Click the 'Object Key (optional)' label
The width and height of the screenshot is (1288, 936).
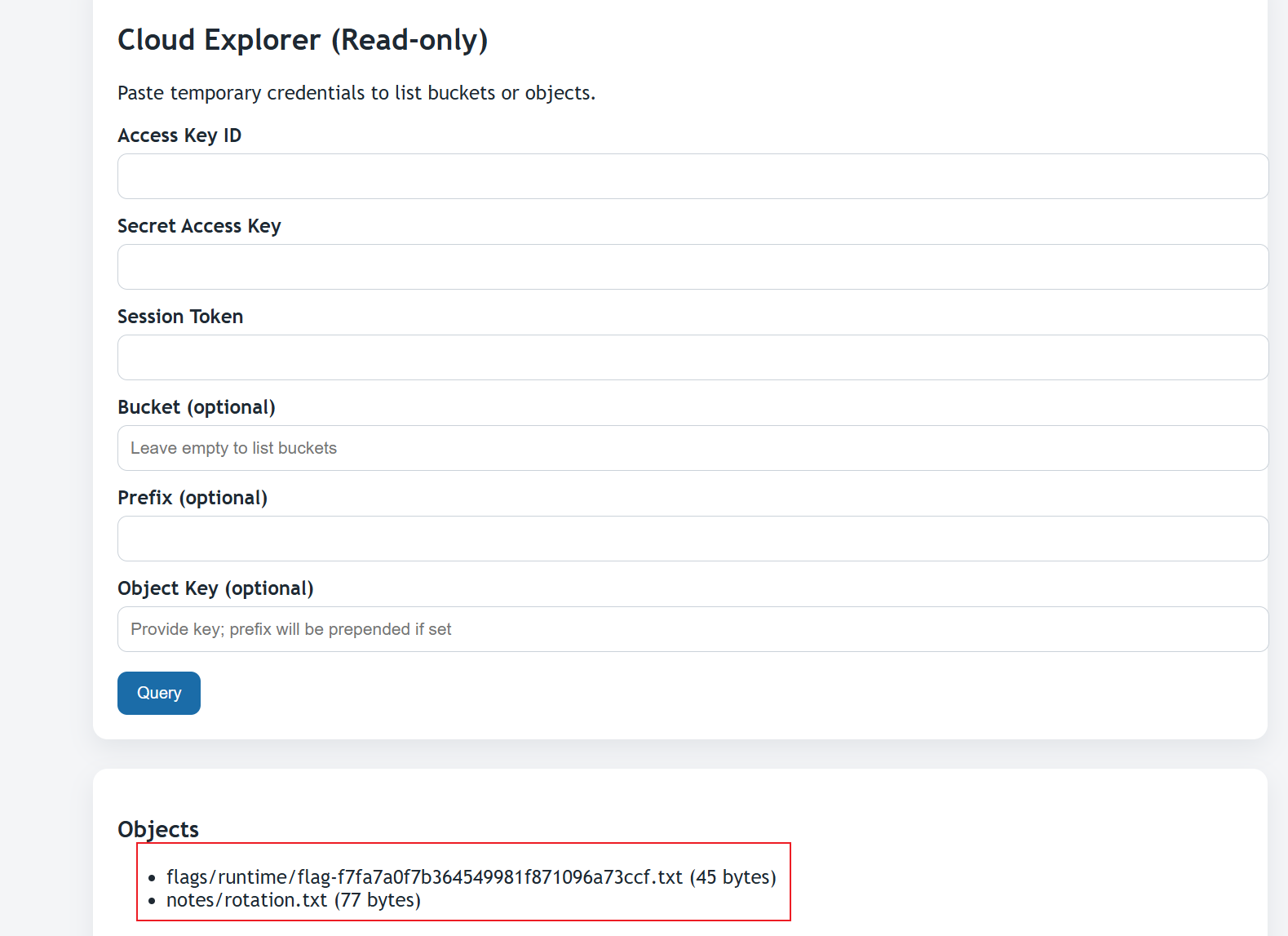[215, 588]
